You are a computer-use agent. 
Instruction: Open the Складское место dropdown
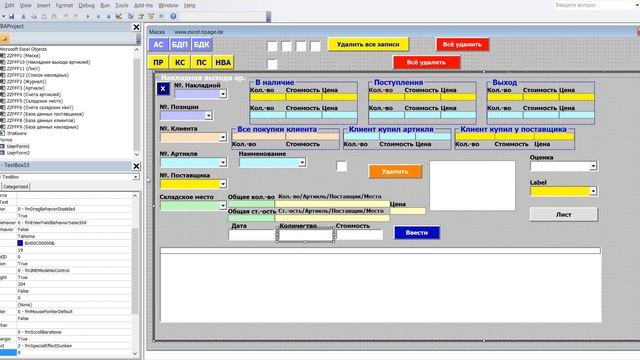pos(223,206)
